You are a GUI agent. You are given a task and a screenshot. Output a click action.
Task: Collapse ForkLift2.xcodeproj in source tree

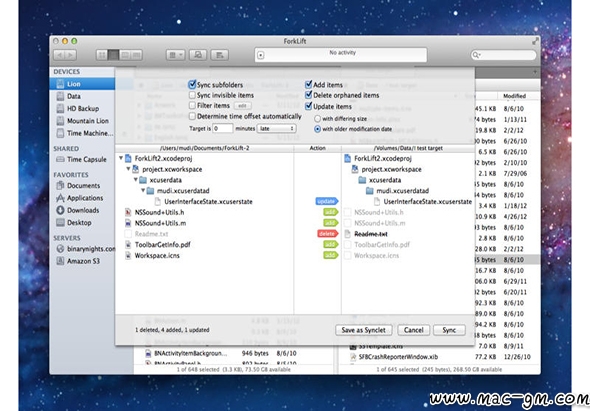121,158
